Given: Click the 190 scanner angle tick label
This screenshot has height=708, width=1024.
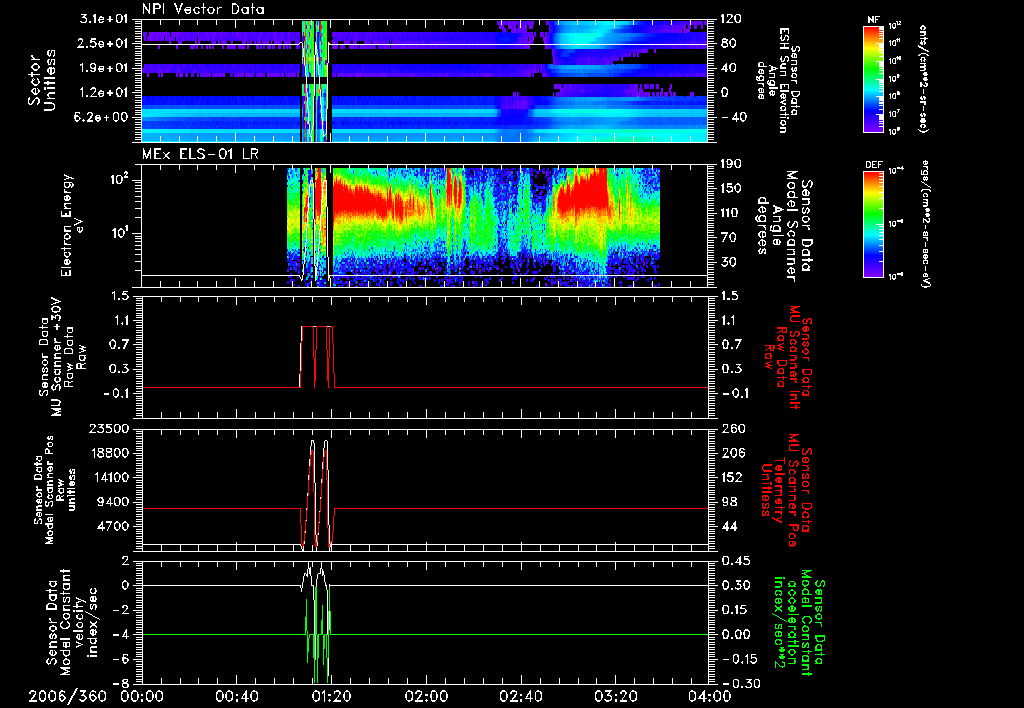Looking at the screenshot, I should point(731,164).
